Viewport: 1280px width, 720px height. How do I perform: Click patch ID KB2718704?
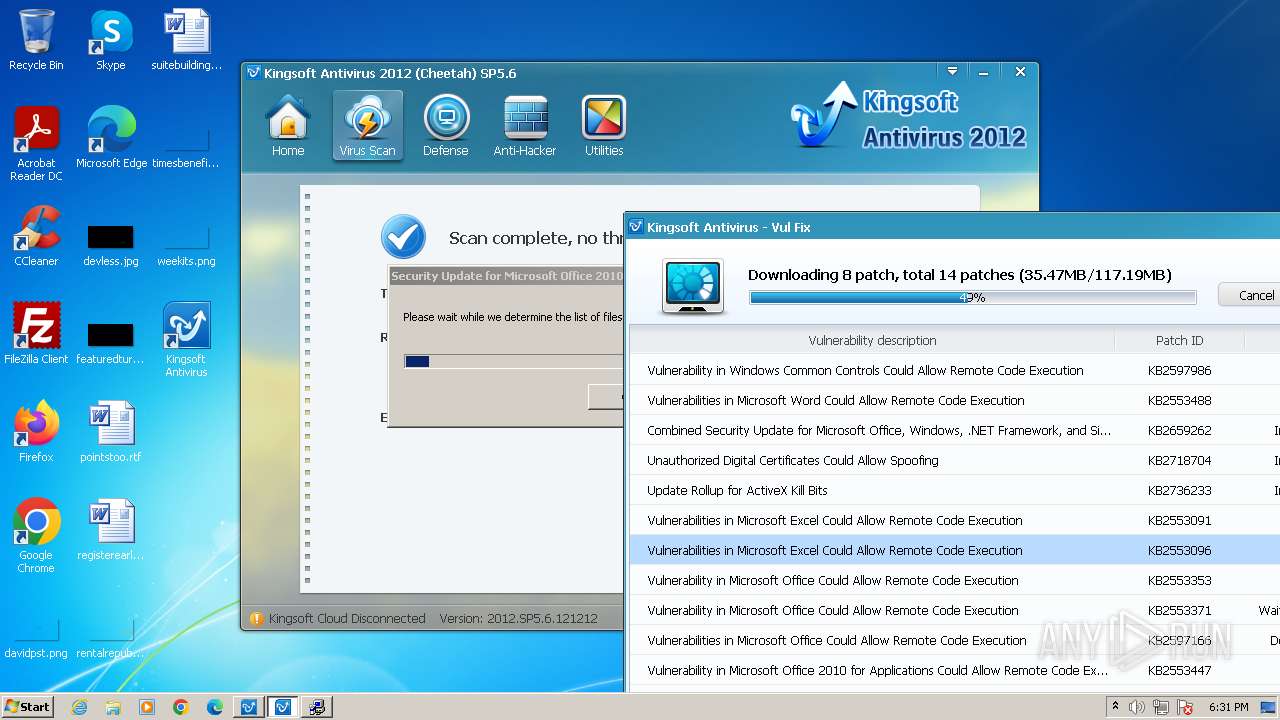click(x=1179, y=460)
